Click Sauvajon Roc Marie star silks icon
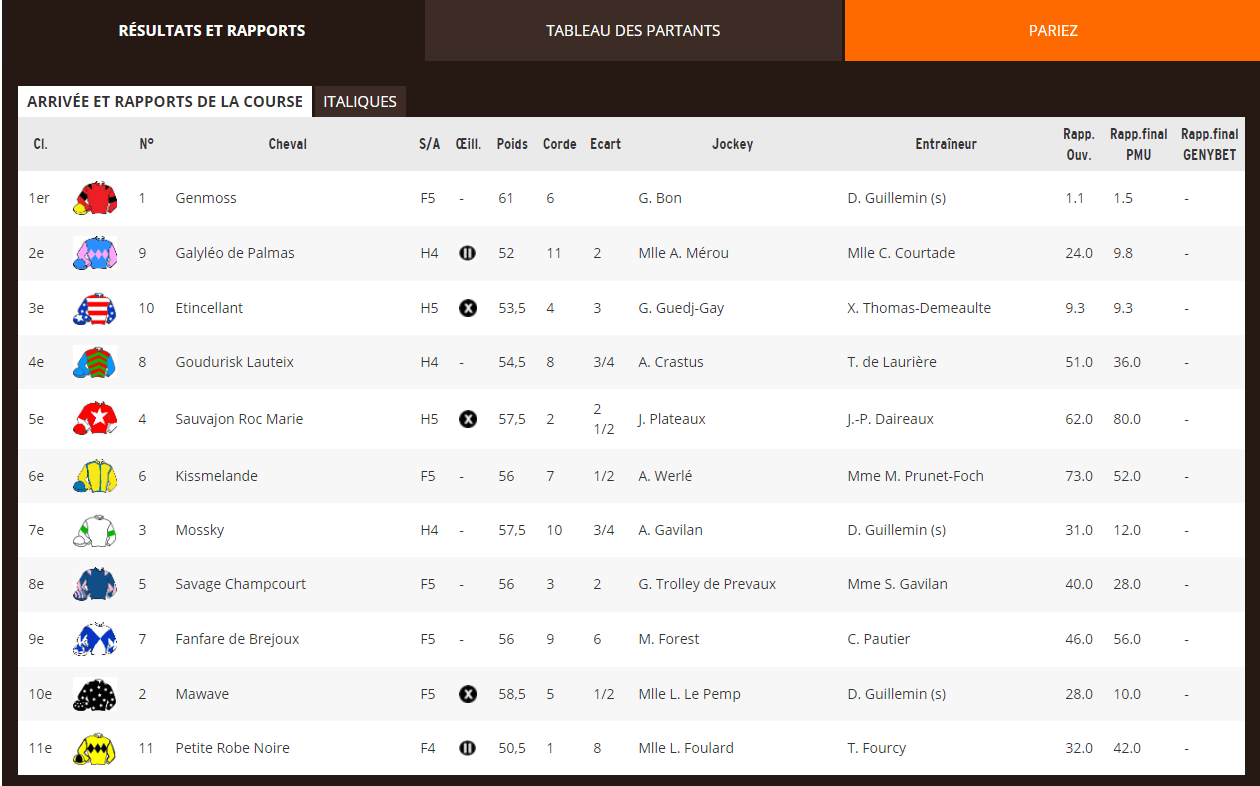Image resolution: width=1260 pixels, height=786 pixels. (x=95, y=419)
